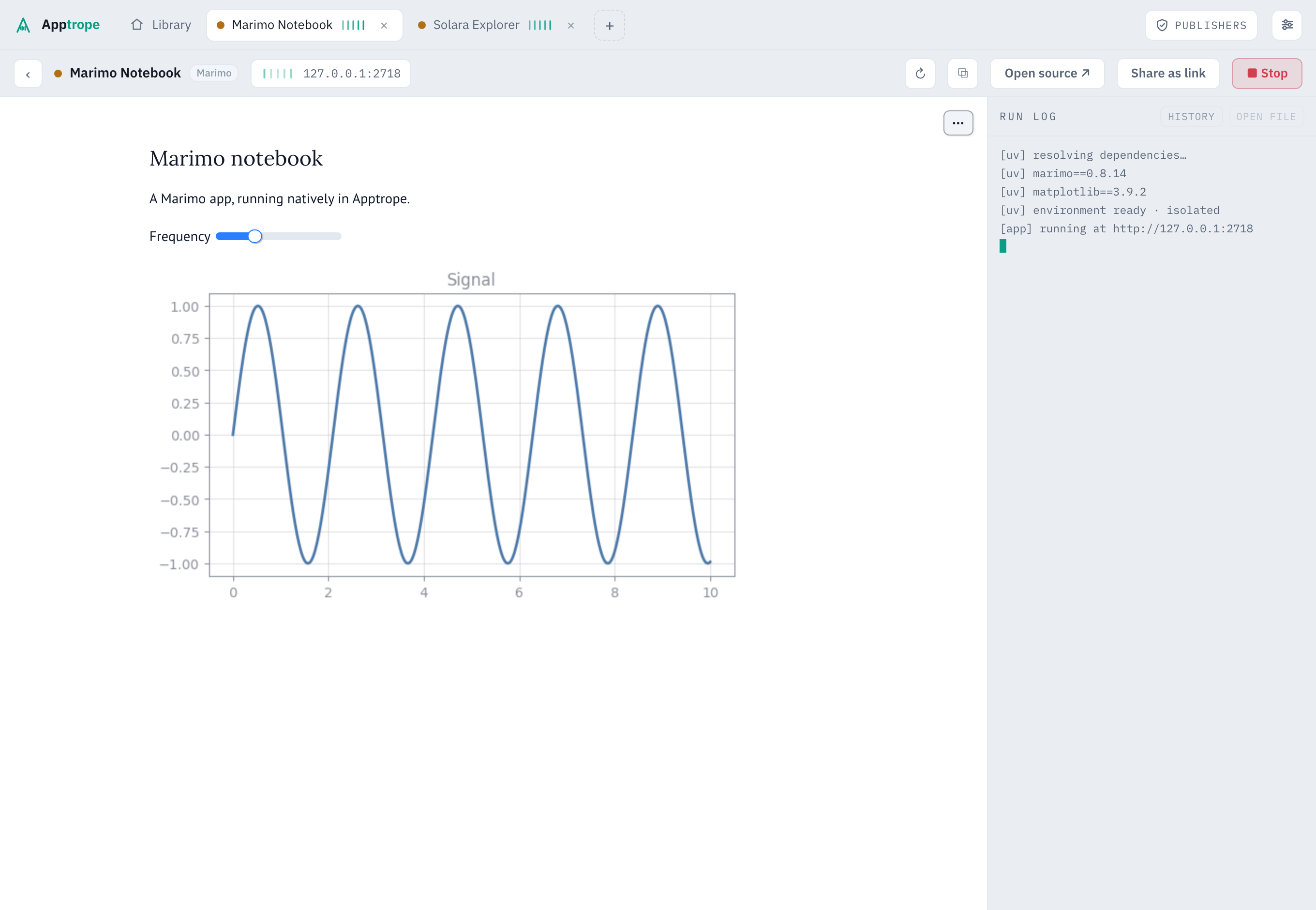
Task: Click the orange status dot beside Marimo Notebook header
Action: click(x=58, y=74)
